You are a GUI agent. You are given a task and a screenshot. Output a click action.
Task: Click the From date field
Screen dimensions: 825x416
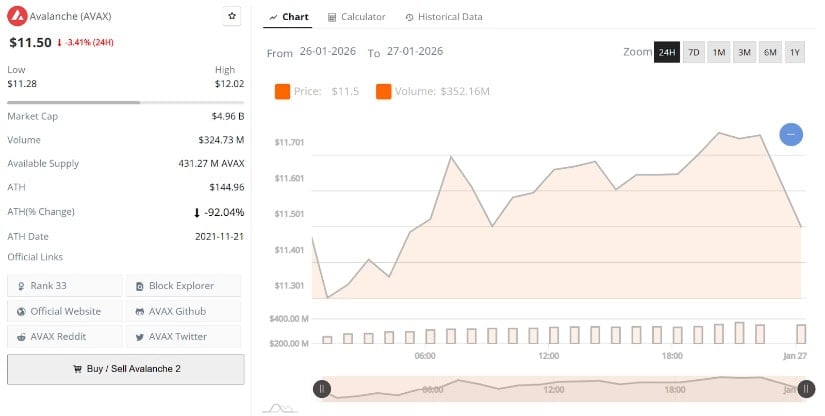pyautogui.click(x=328, y=52)
